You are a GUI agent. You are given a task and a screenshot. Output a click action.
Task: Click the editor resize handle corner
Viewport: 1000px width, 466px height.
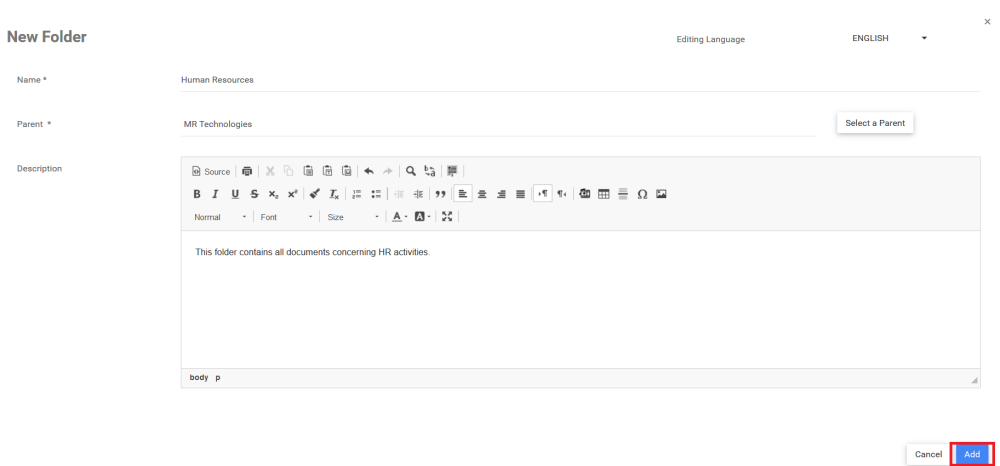coord(974,380)
